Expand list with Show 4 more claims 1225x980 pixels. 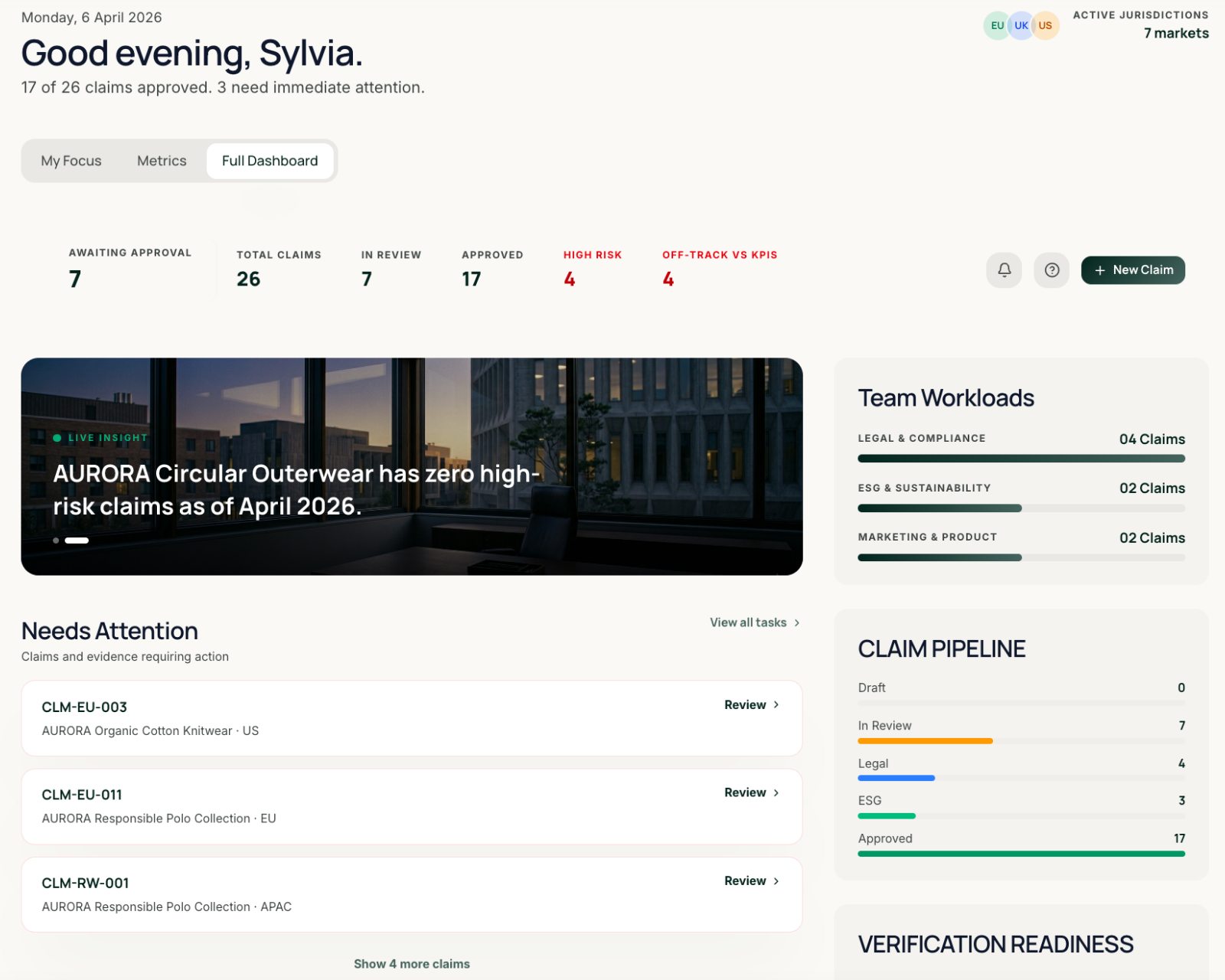412,964
